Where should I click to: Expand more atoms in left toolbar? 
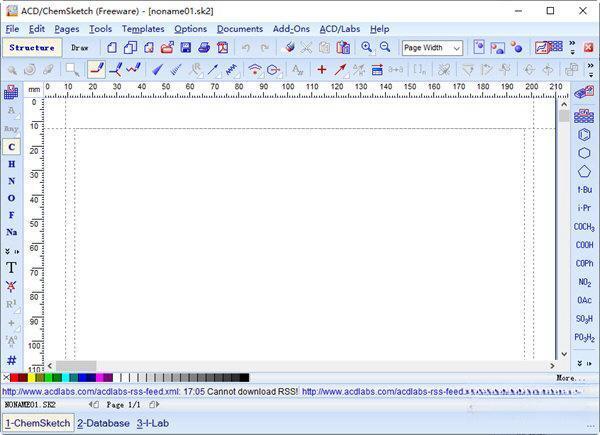(11, 250)
